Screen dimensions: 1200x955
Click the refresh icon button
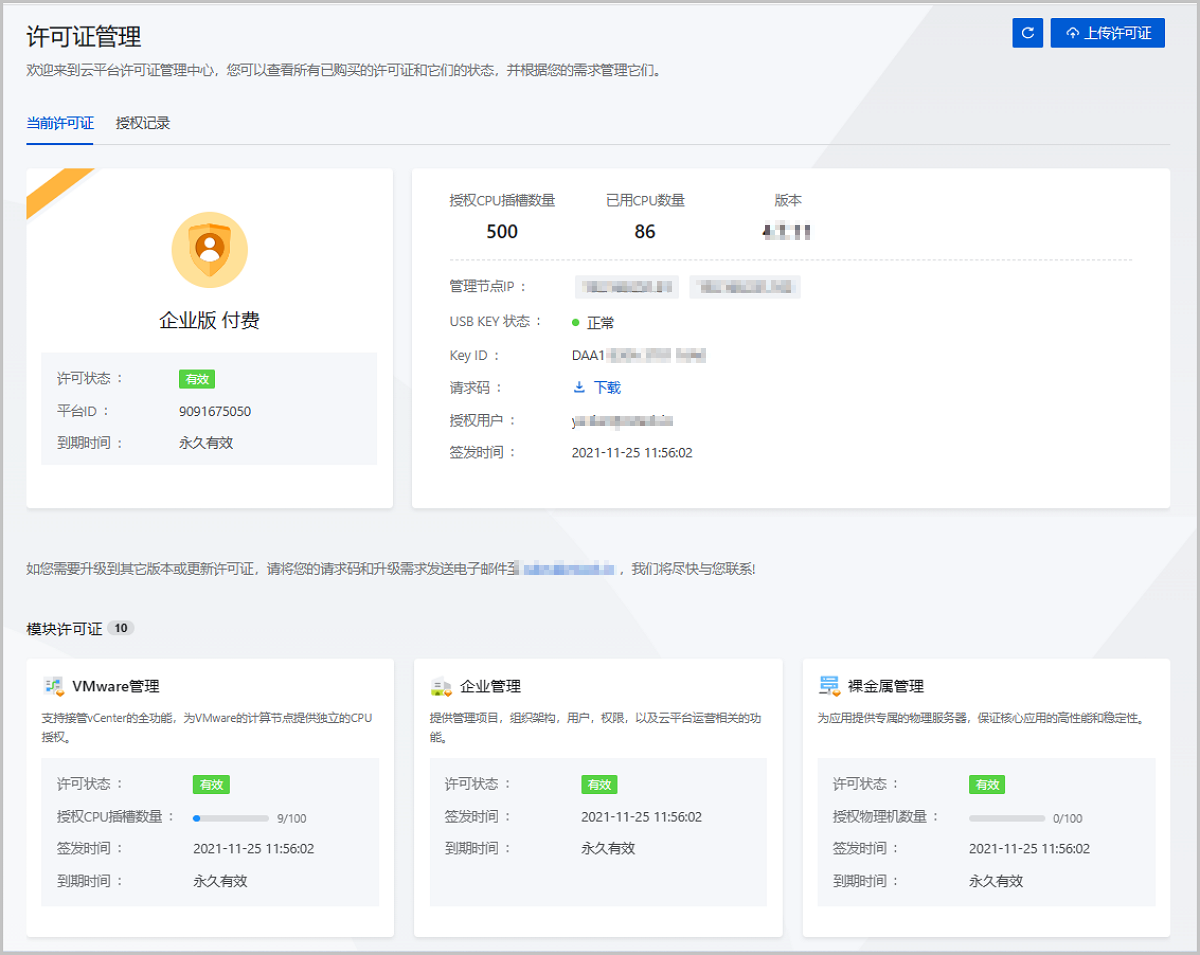point(1027,33)
